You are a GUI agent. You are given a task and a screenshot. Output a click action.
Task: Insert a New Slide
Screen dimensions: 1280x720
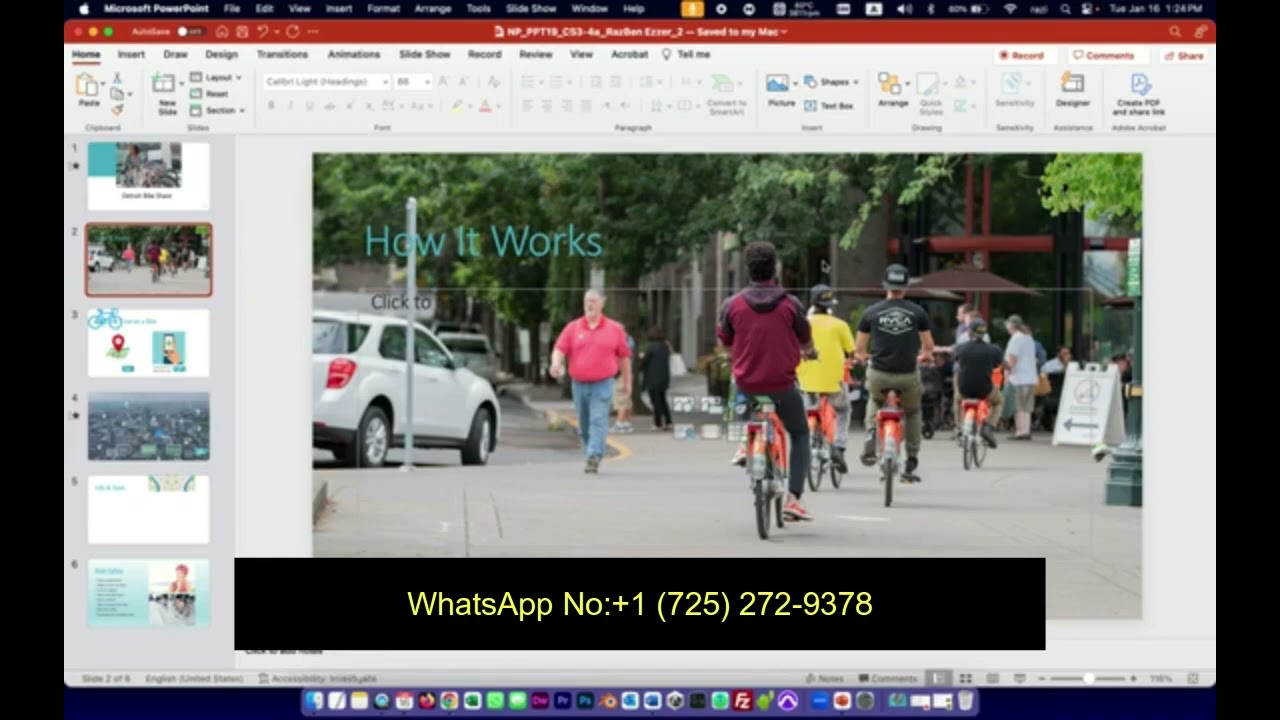coord(167,92)
